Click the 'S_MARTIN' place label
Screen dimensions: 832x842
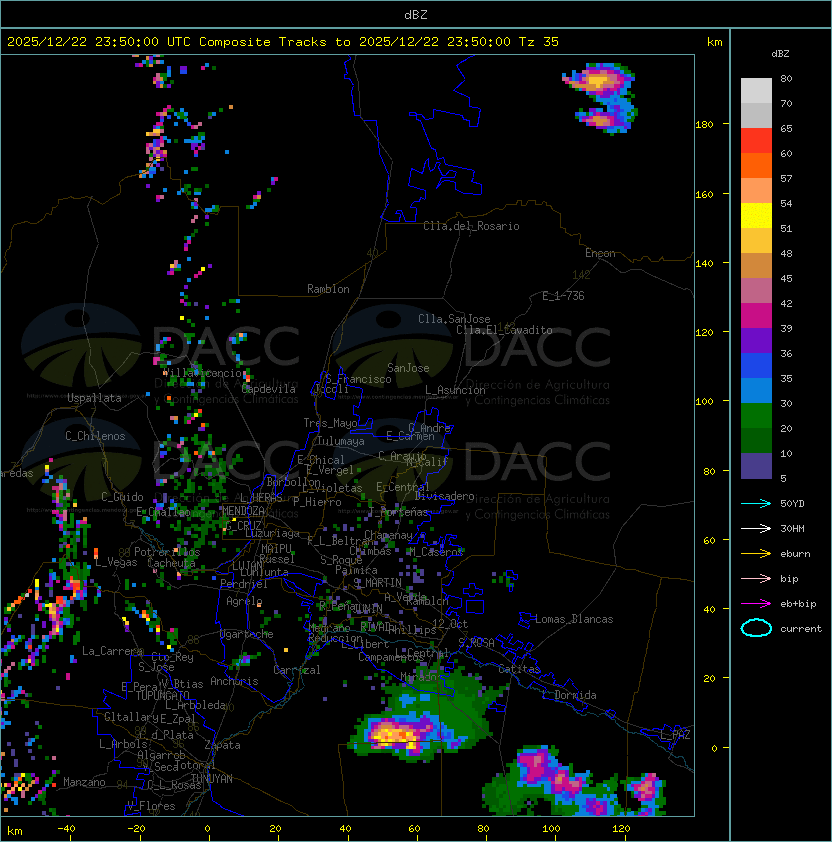378,583
